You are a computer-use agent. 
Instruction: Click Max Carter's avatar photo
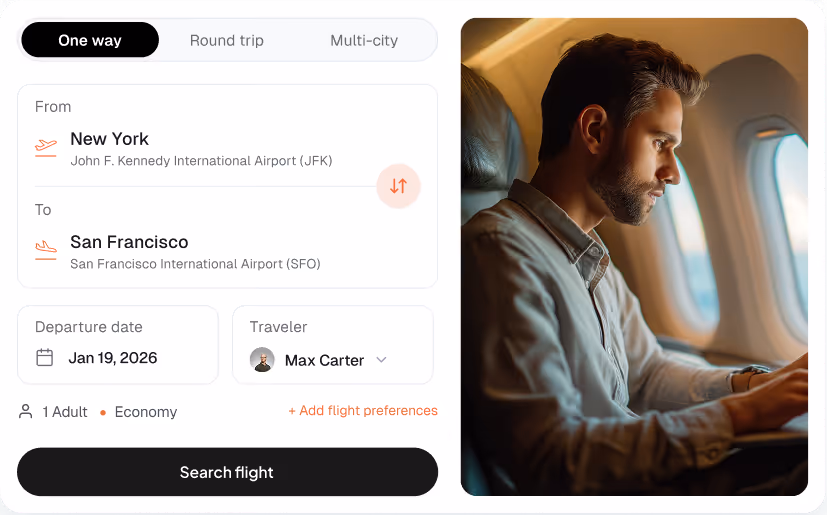pyautogui.click(x=262, y=360)
